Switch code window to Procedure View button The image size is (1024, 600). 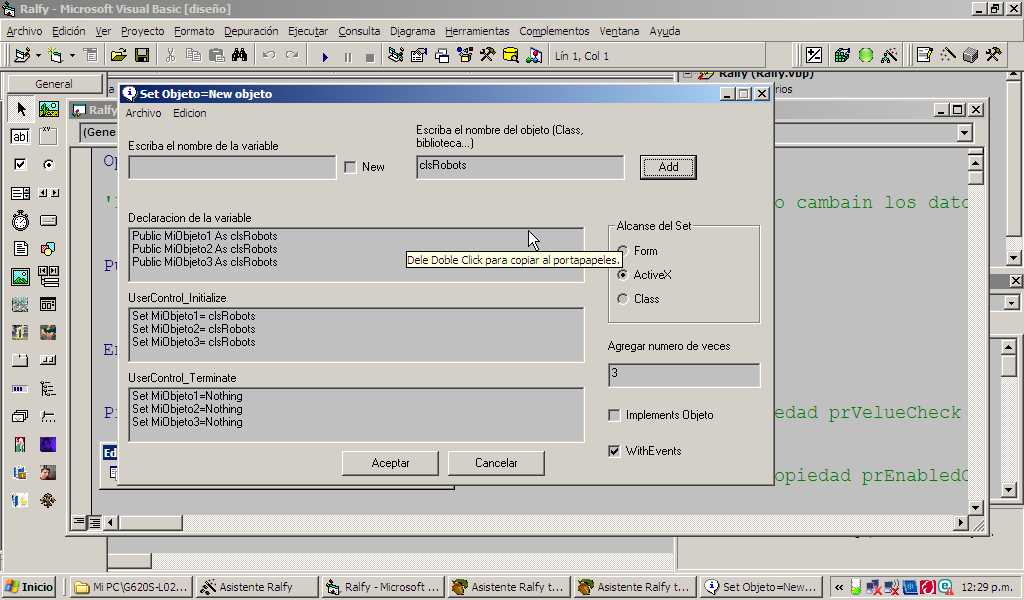78,522
